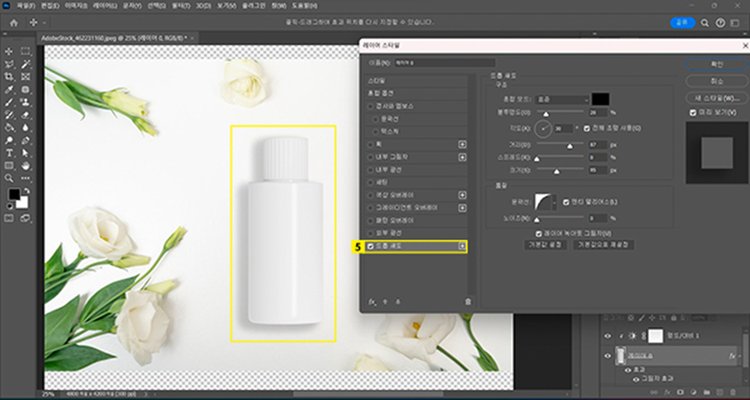750x400 pixels.
Task: Toggle the 드롭 섀도 (Drop Shadow) checkbox
Action: (x=371, y=246)
